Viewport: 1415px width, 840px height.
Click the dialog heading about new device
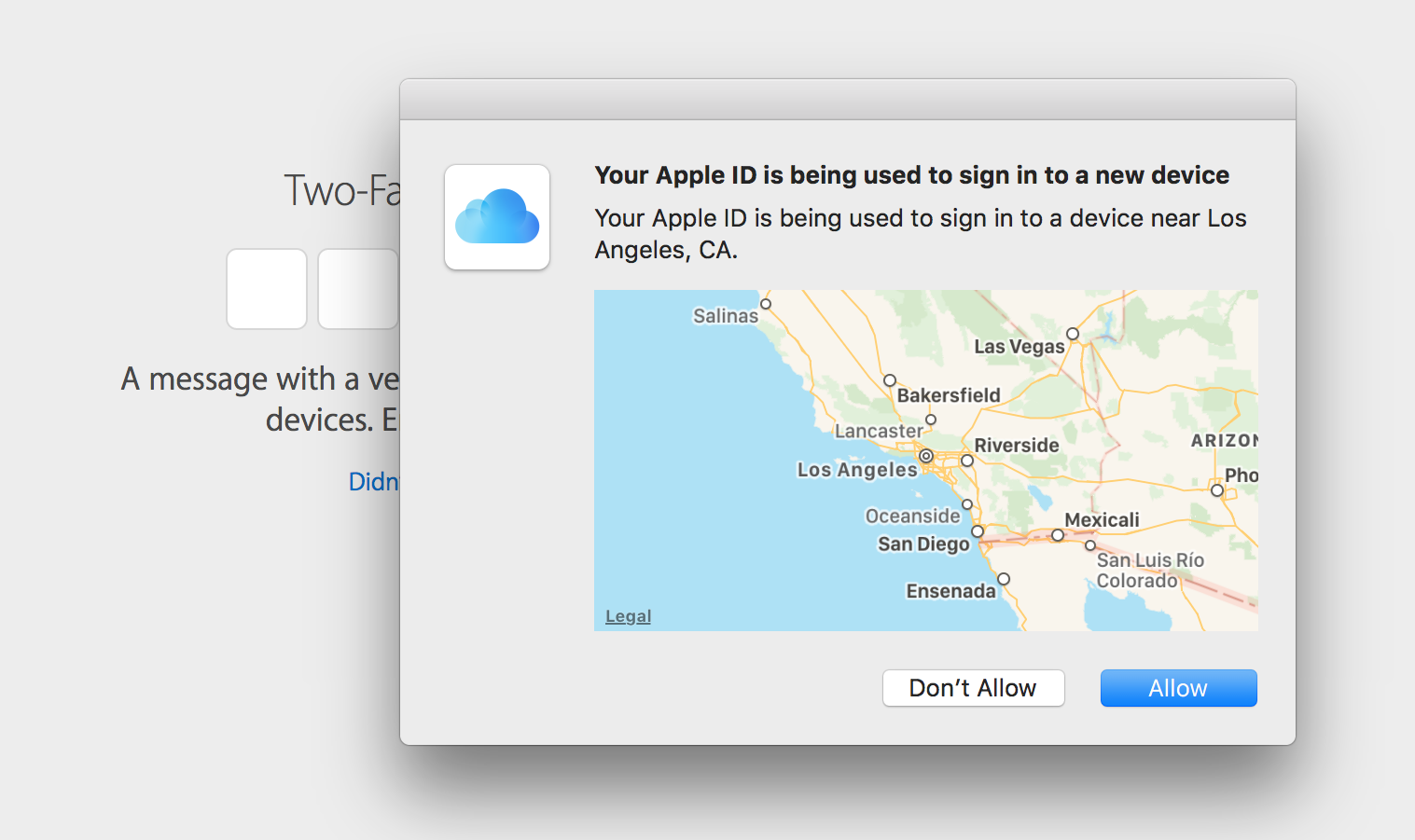tap(911, 175)
